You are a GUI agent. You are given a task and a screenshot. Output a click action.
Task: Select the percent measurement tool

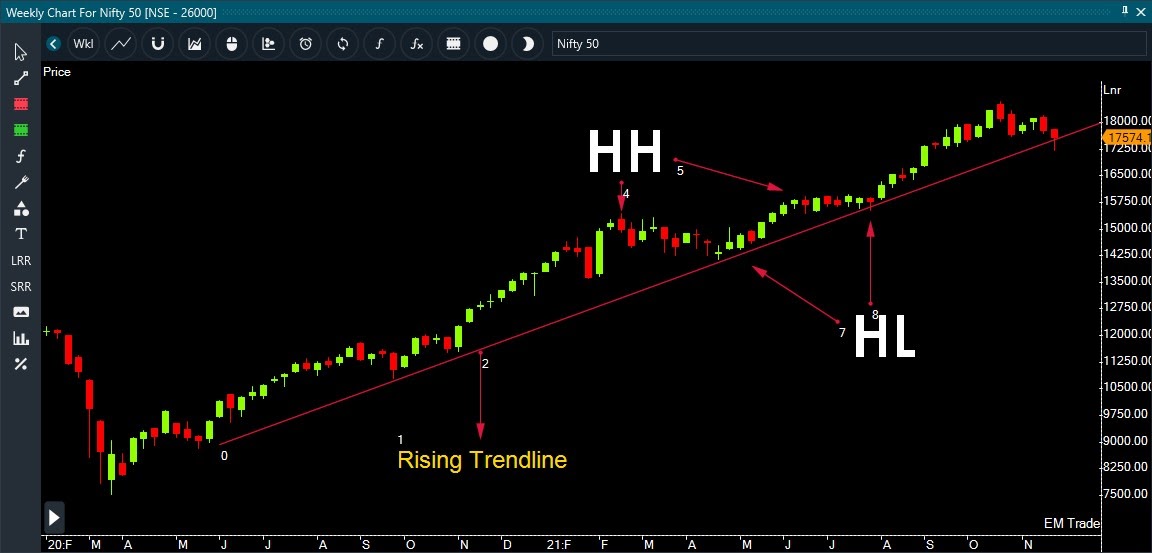pos(21,364)
